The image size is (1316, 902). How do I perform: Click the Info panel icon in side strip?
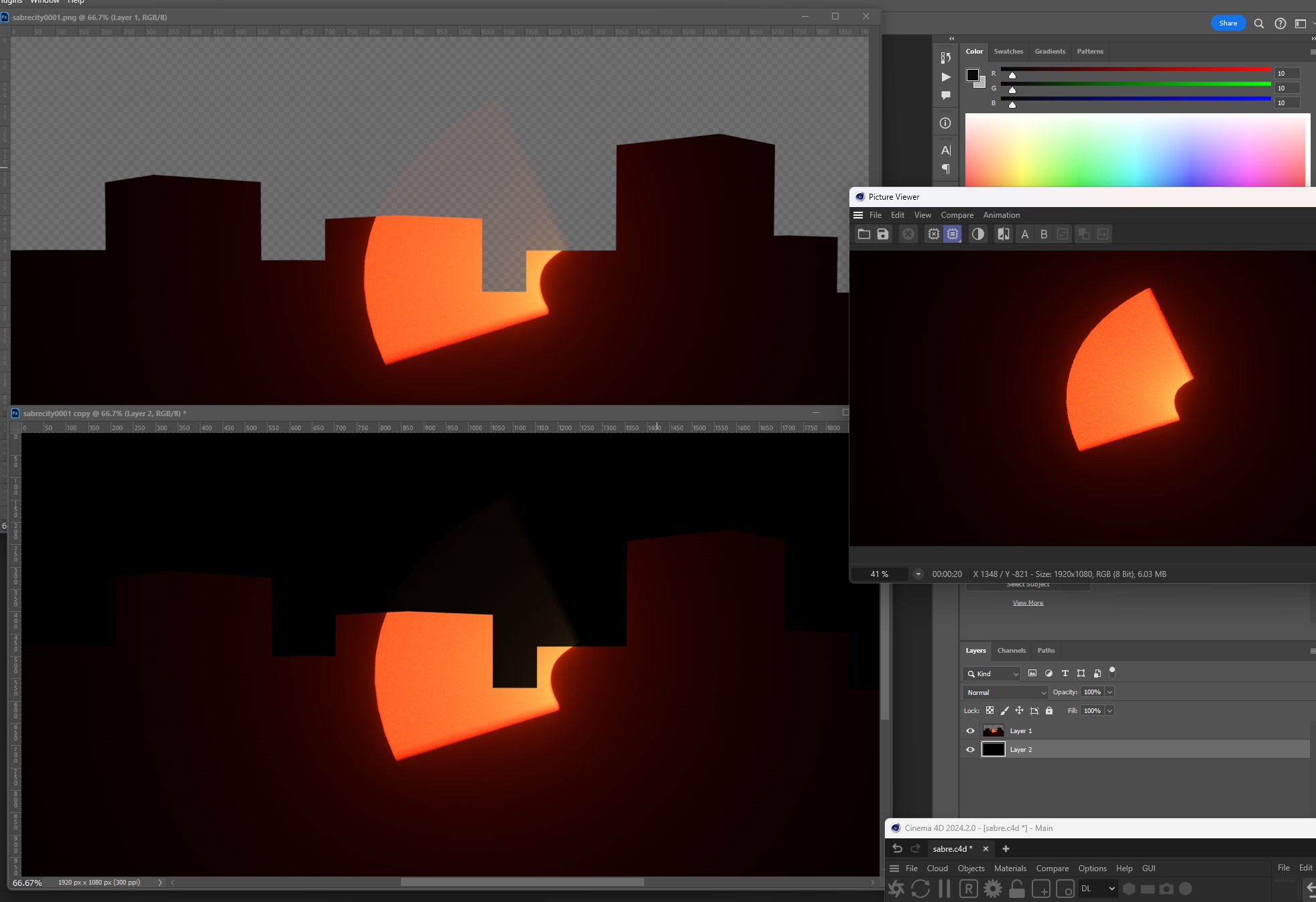945,123
